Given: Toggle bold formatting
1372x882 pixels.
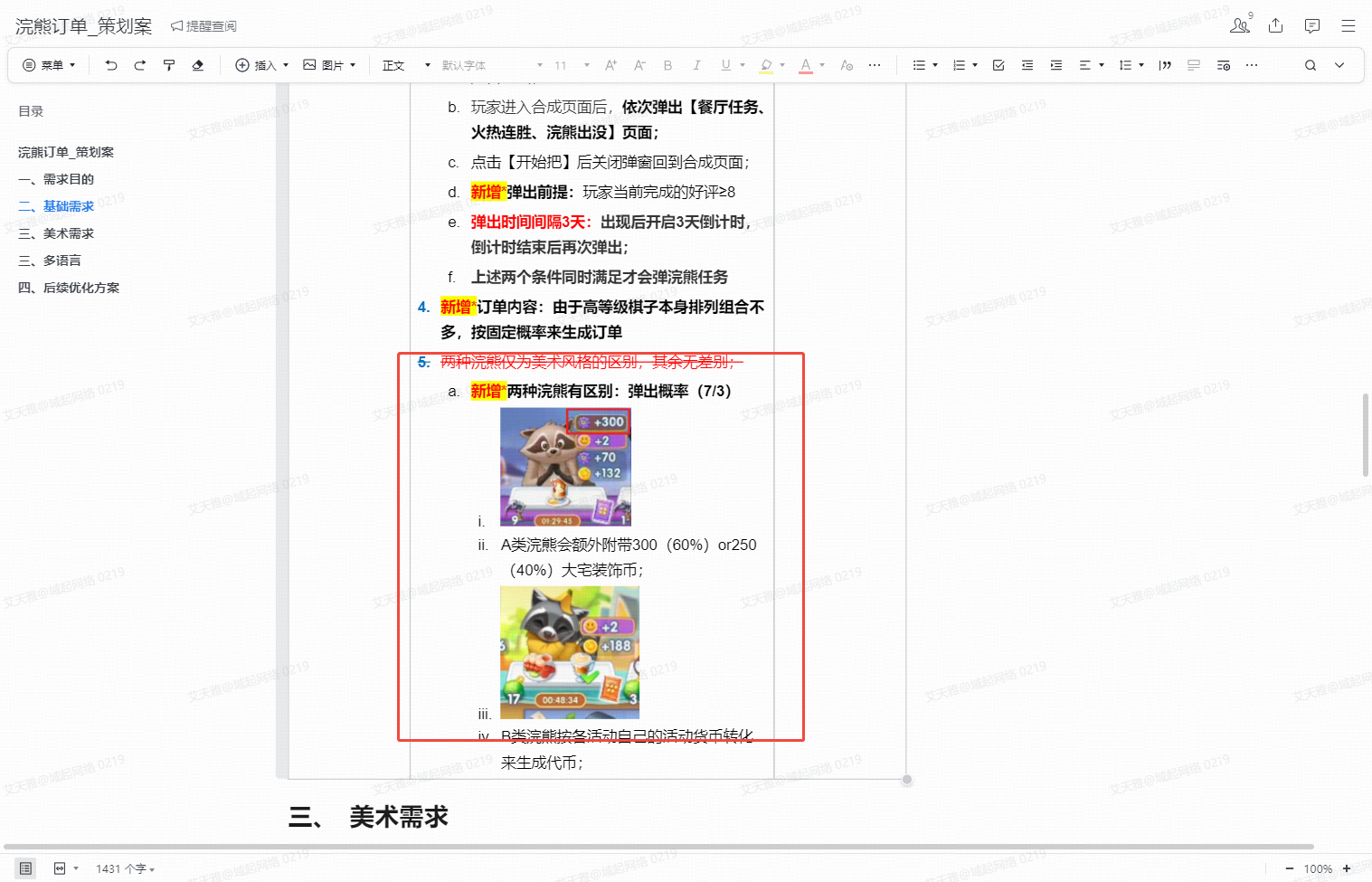Looking at the screenshot, I should click(667, 64).
